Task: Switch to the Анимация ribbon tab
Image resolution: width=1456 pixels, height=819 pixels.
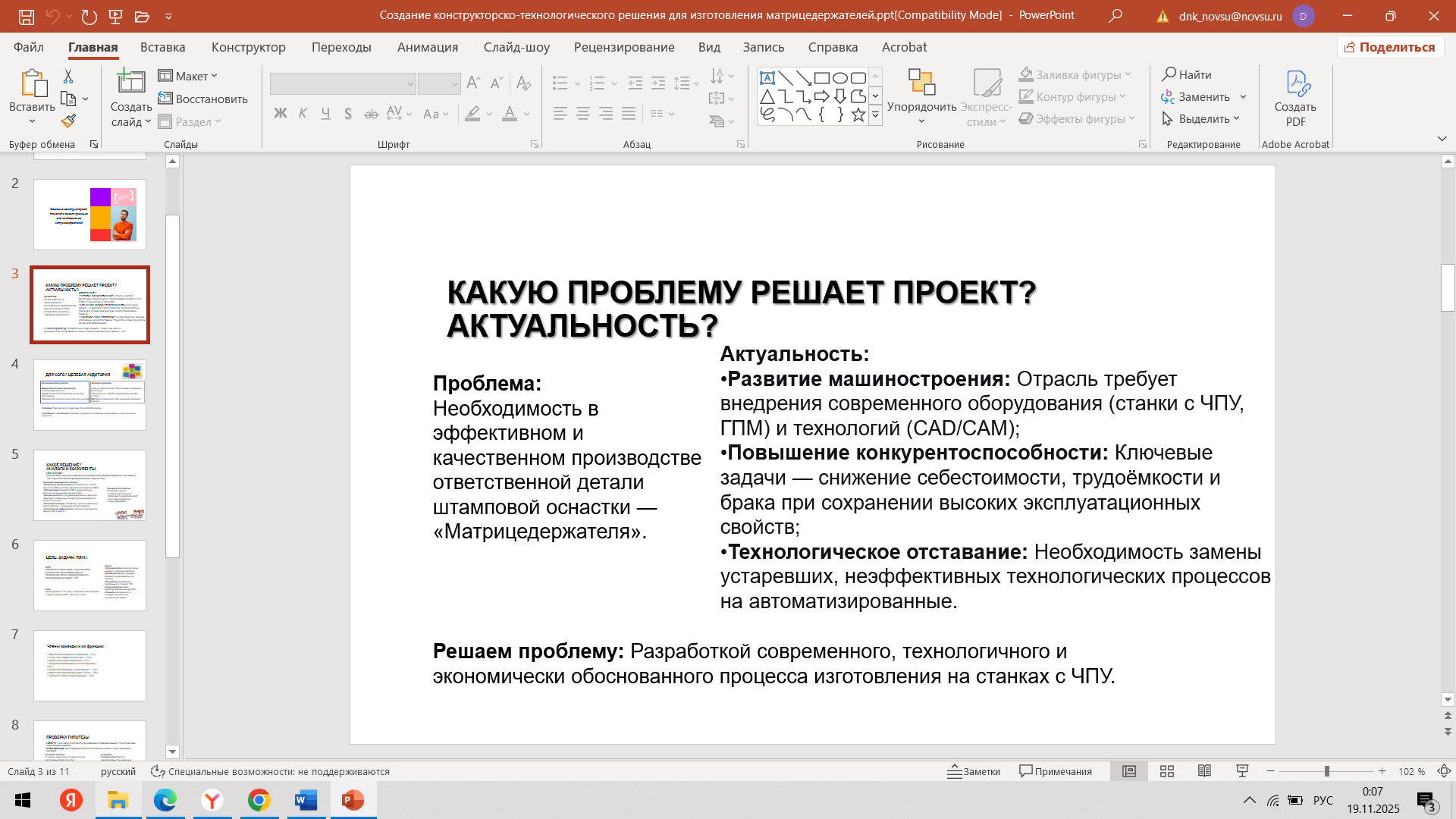Action: [428, 47]
